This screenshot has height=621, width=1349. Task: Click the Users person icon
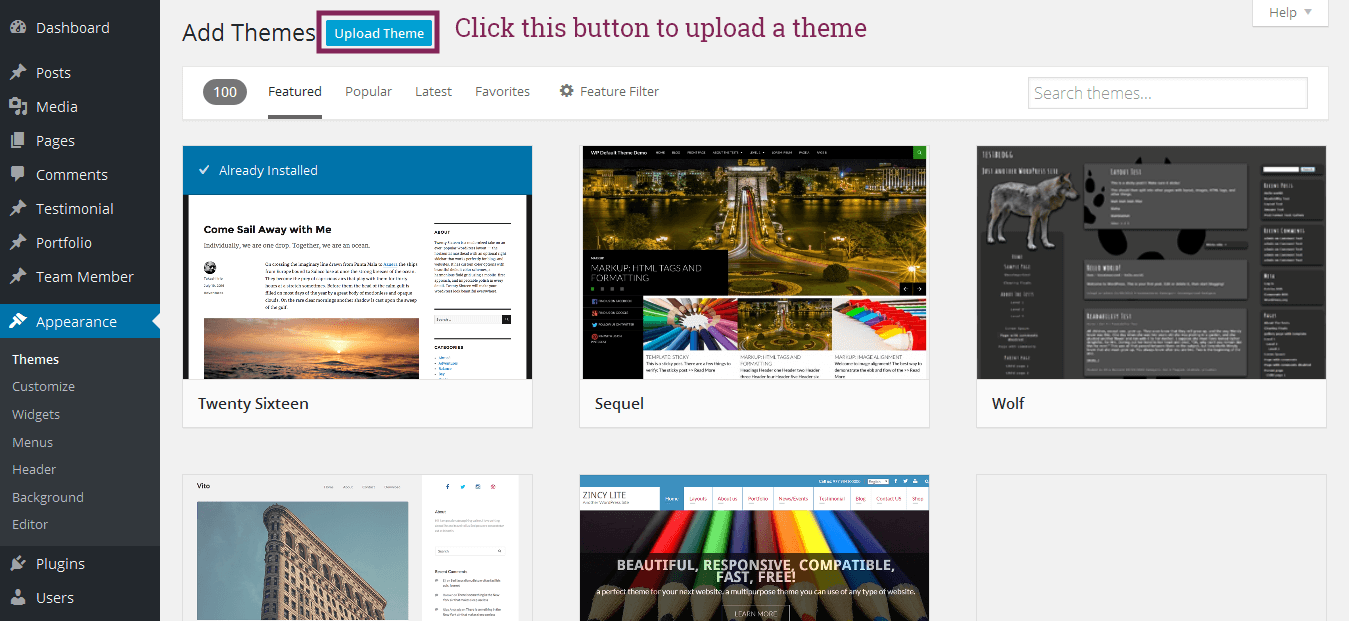tap(18, 598)
